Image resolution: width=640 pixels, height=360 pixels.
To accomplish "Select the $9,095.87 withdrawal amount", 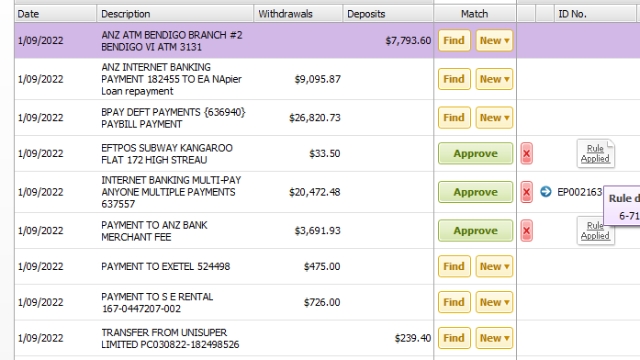I will (318, 79).
